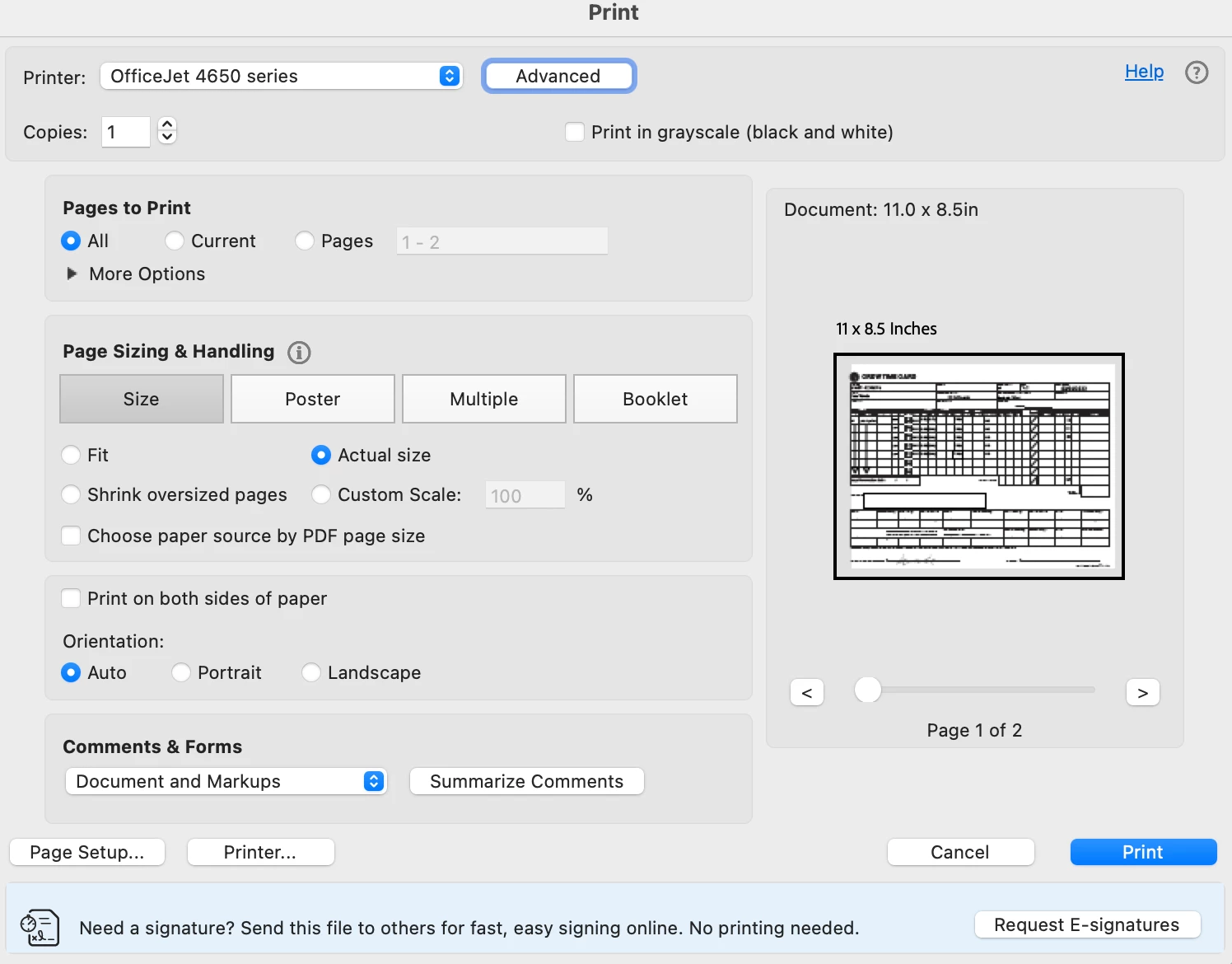Click the document preview thumbnail

[x=978, y=466]
